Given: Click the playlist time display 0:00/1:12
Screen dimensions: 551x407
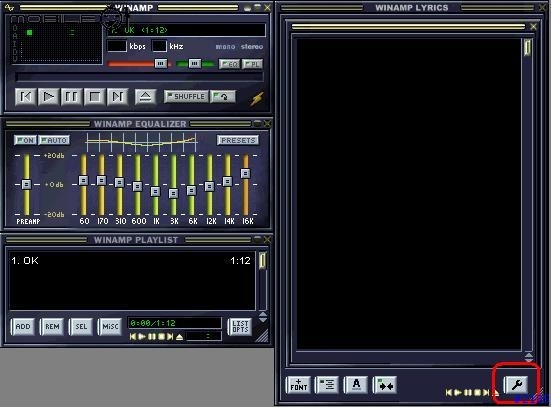Looking at the screenshot, I should coord(174,323).
